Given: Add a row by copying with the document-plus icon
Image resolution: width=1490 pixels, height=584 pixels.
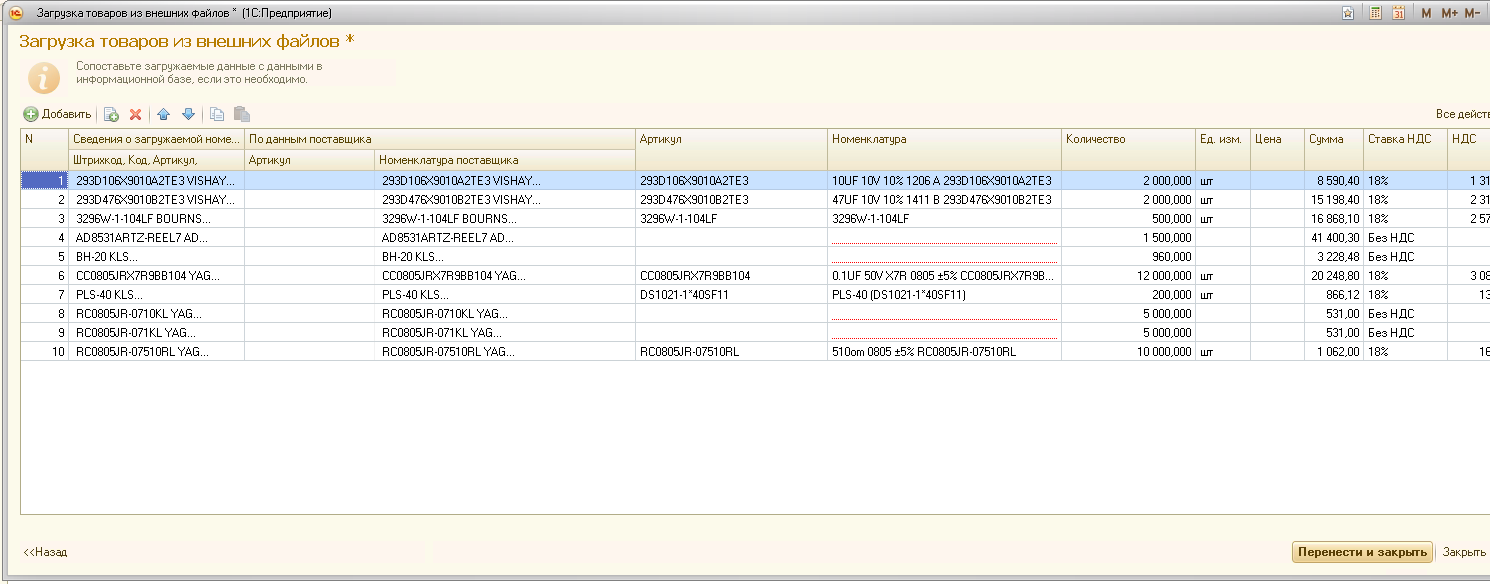Looking at the screenshot, I should (112, 115).
